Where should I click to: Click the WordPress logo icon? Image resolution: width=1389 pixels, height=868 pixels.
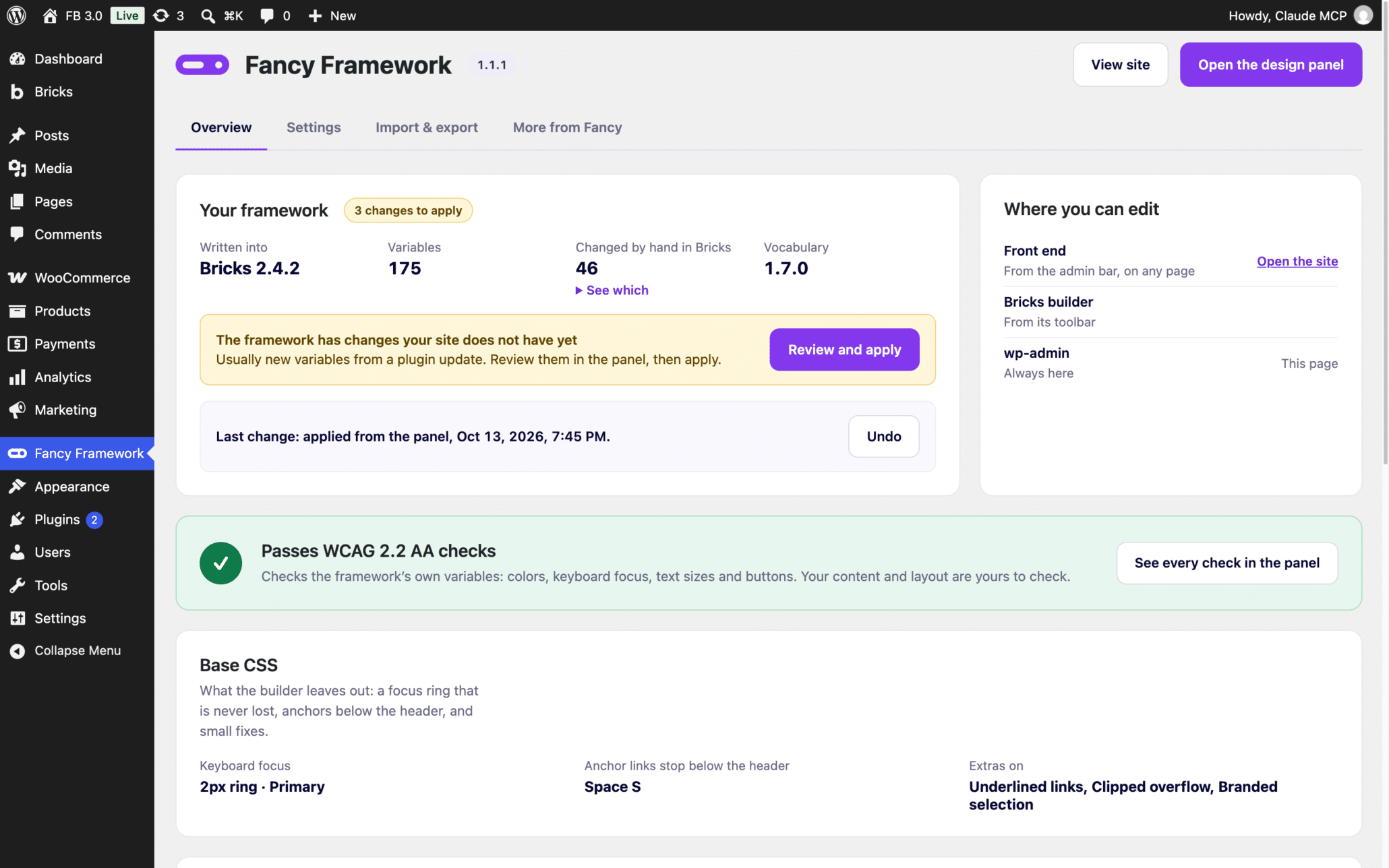(16, 15)
